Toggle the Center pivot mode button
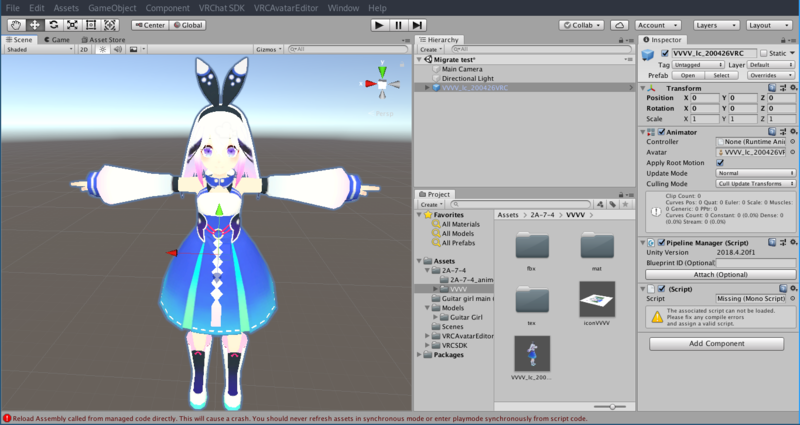This screenshot has height=425, width=800. 150,25
